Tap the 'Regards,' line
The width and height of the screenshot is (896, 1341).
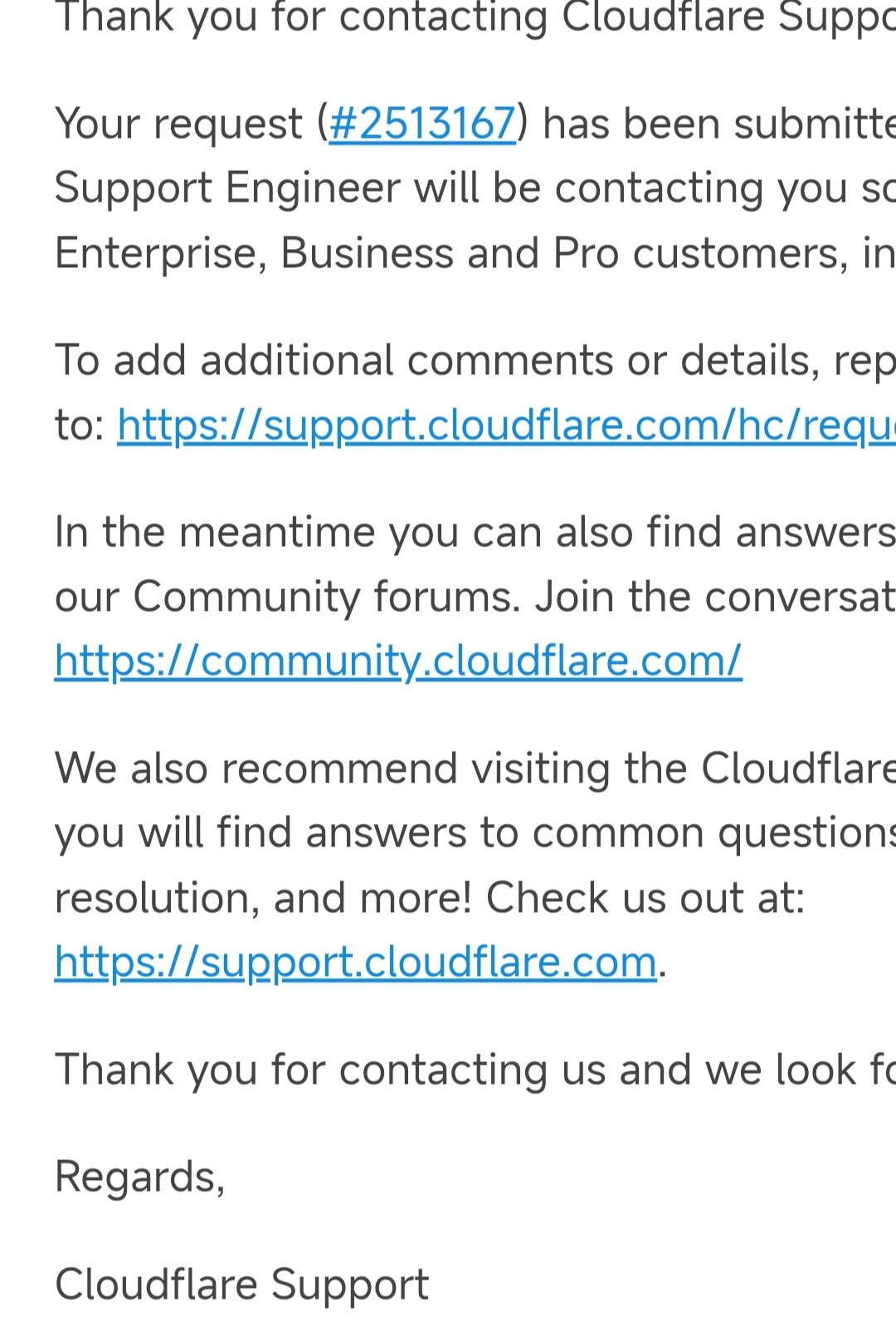click(x=139, y=1178)
